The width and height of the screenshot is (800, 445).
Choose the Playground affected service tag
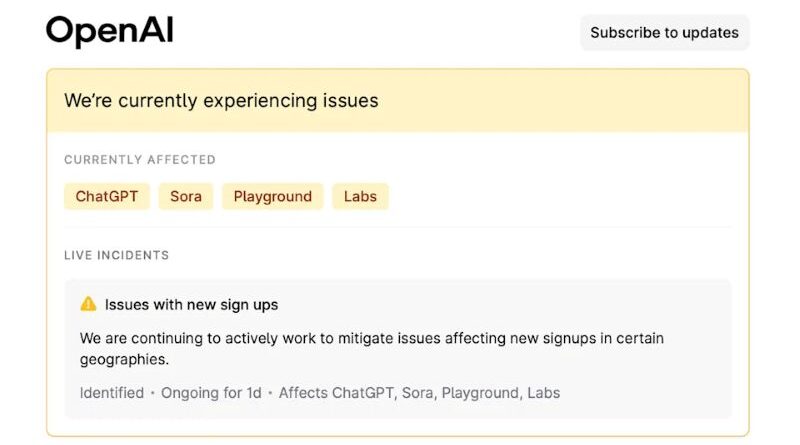pyautogui.click(x=273, y=196)
